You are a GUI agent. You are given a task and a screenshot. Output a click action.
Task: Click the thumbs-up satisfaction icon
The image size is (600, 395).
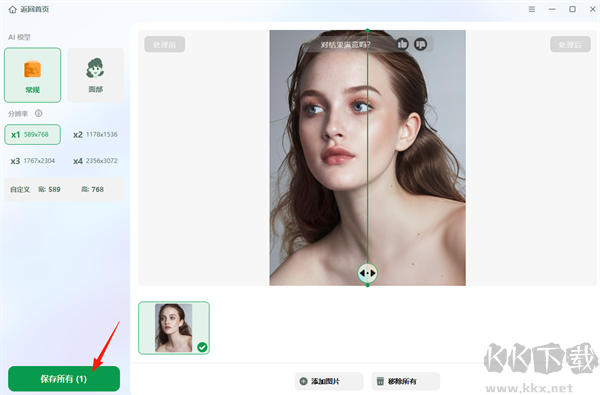tap(402, 44)
